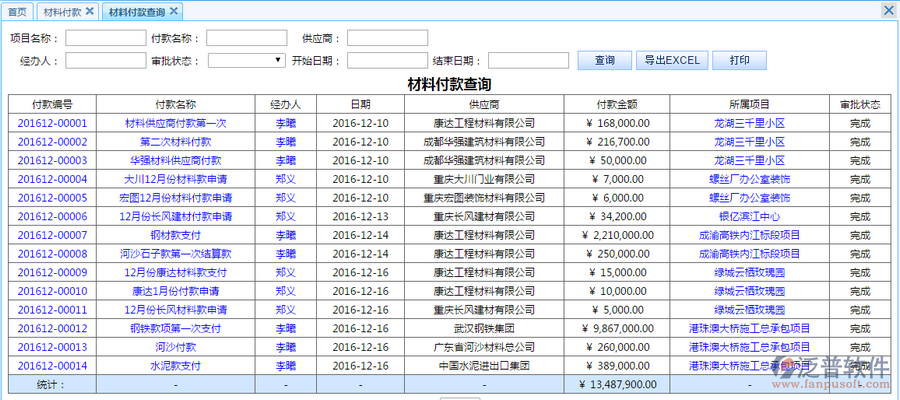Click 郑义 handler in row 201612-00004

(285, 179)
